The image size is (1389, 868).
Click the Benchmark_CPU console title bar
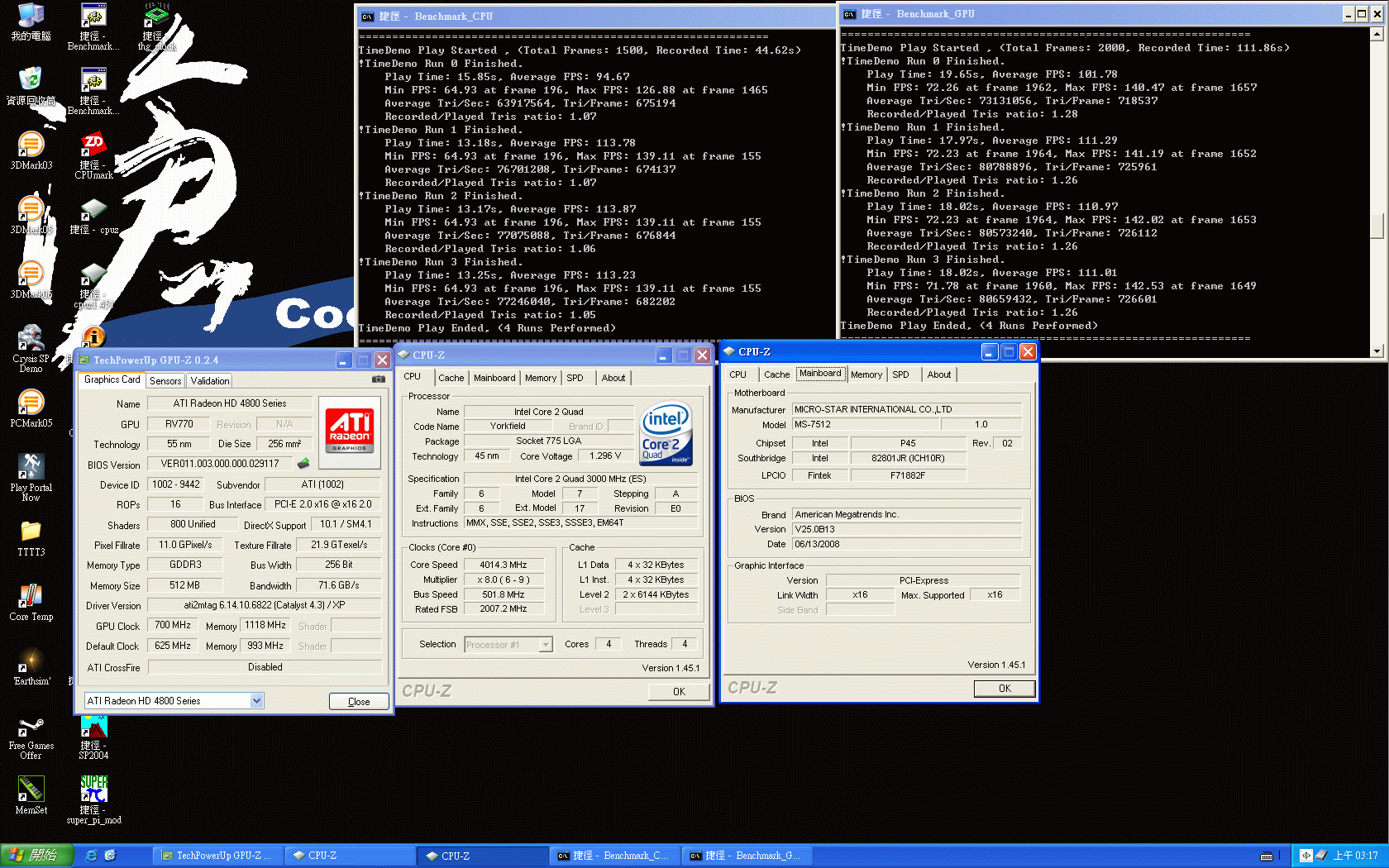click(x=595, y=16)
